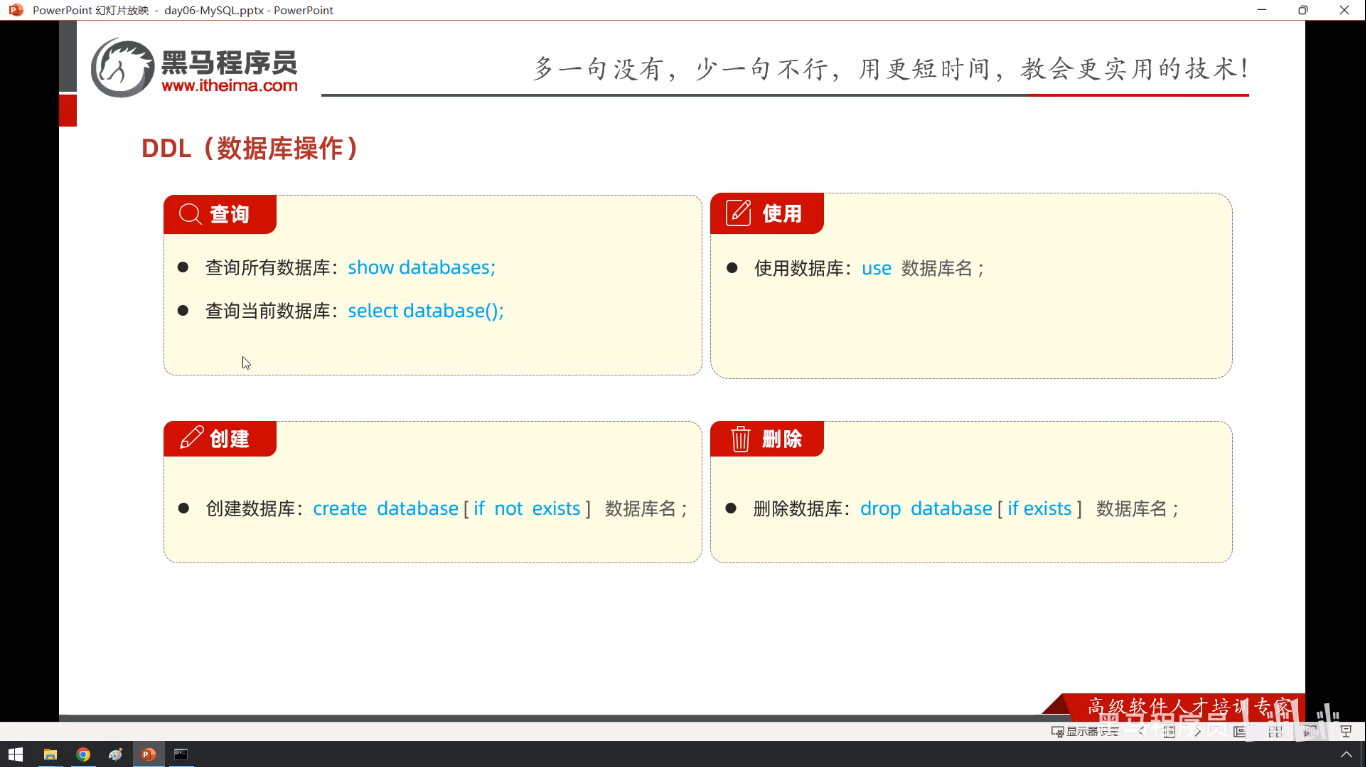Image resolution: width=1366 pixels, height=767 pixels.
Task: Minimize the PowerPoint window
Action: [1260, 10]
